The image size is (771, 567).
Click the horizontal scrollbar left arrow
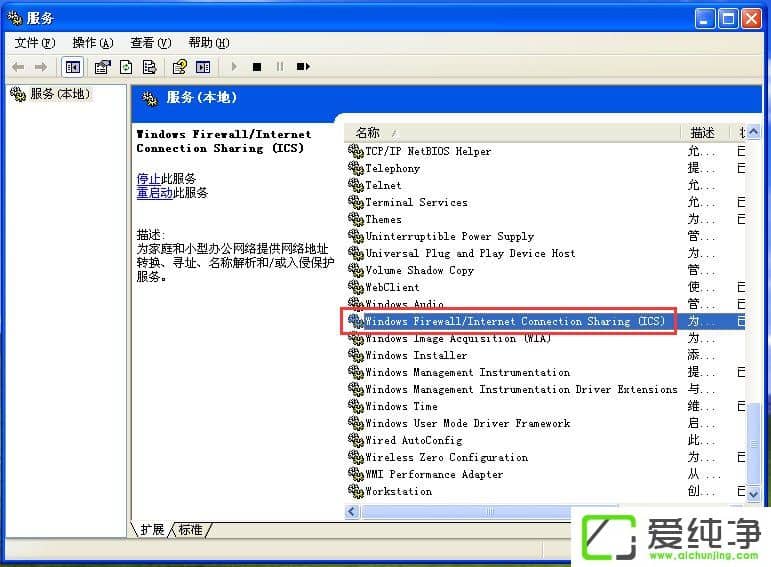click(352, 511)
